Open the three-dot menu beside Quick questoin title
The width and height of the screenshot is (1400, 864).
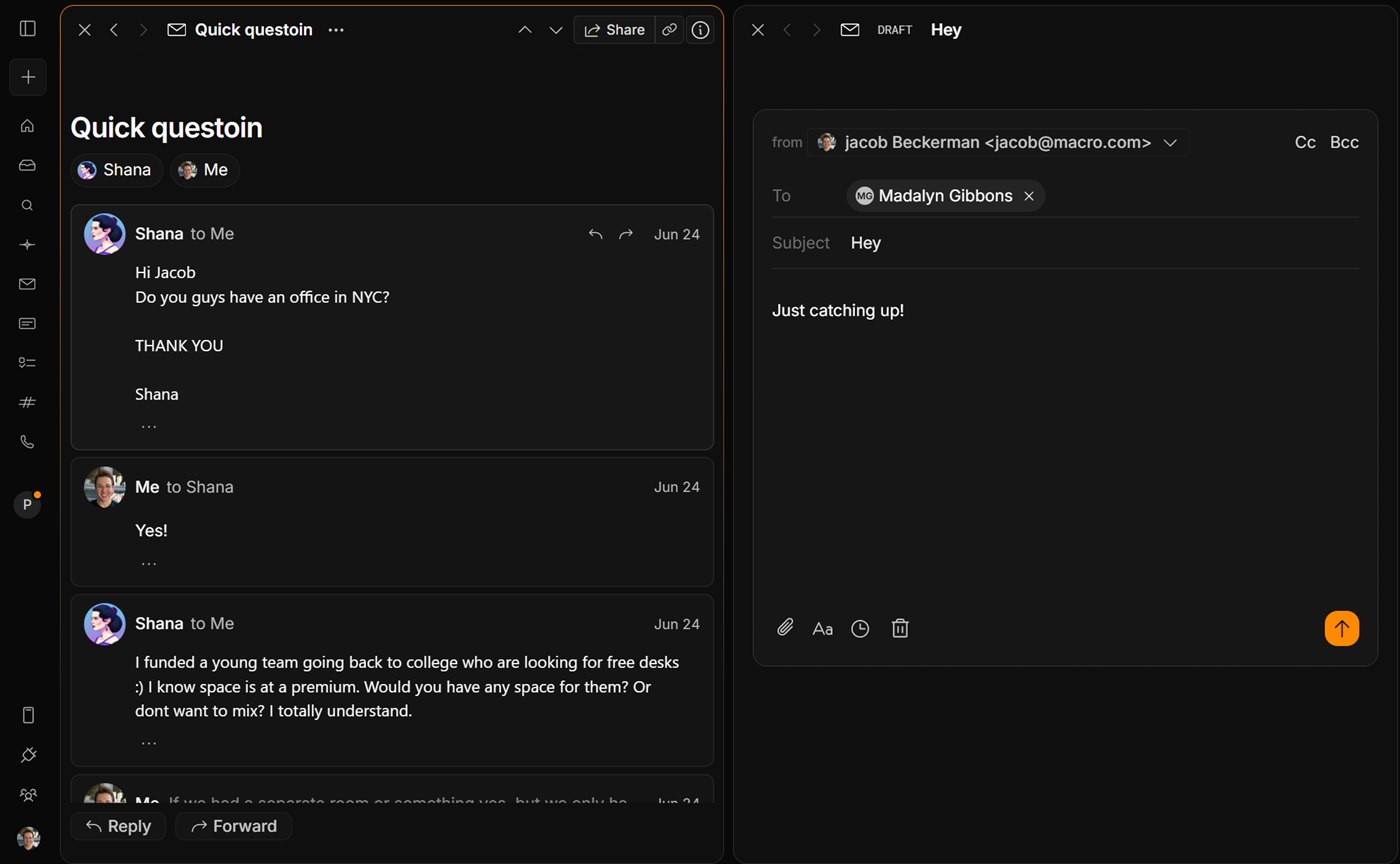coord(336,30)
